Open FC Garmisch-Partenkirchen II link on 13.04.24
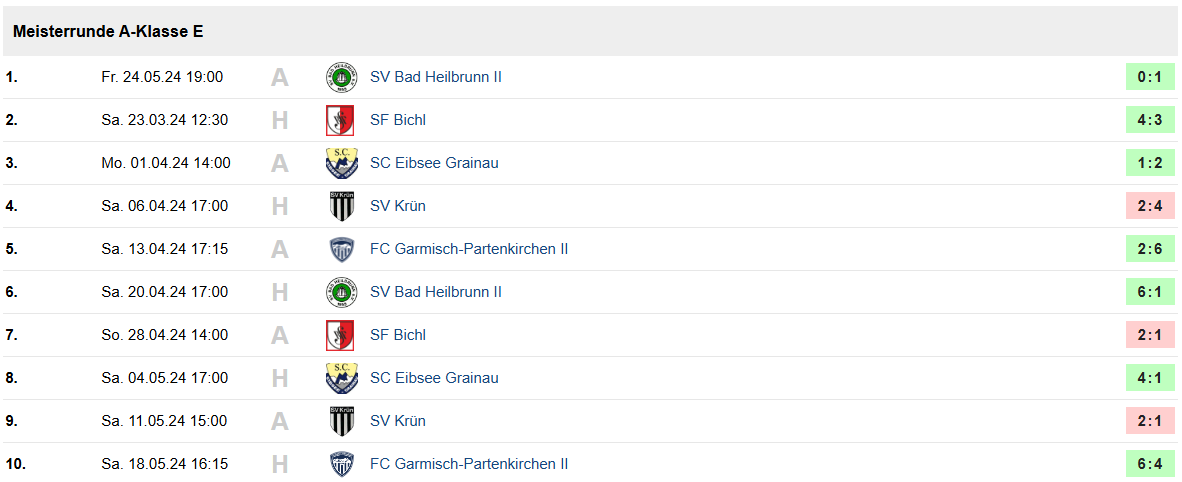This screenshot has height=482, width=1182. point(469,249)
